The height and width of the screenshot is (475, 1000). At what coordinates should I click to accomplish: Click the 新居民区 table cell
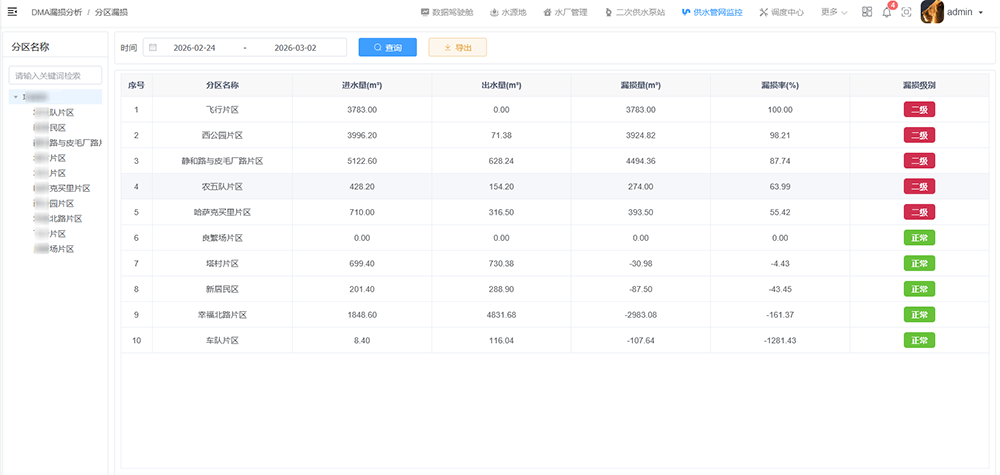(x=222, y=289)
